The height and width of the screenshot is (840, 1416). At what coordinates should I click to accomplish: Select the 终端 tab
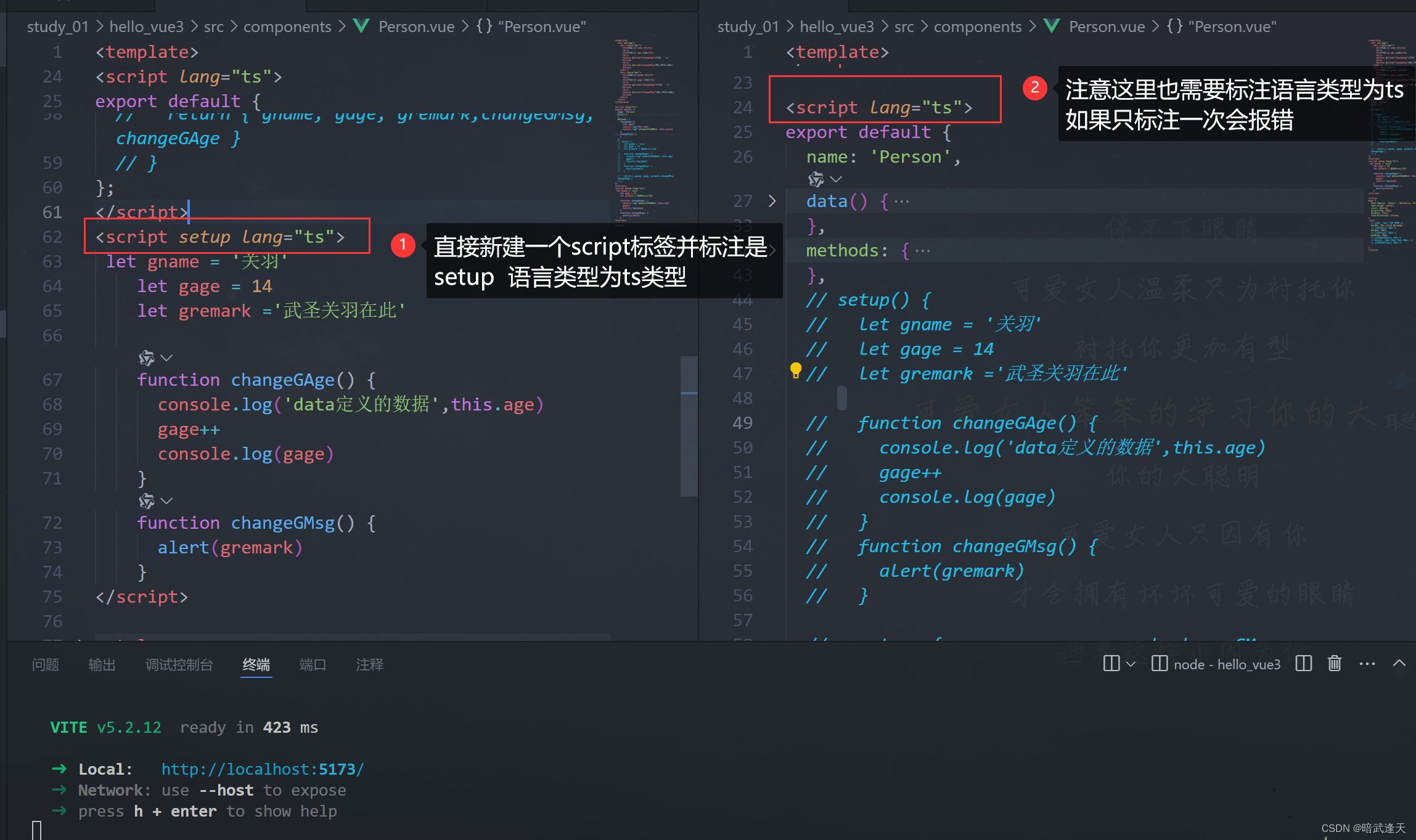pyautogui.click(x=256, y=664)
